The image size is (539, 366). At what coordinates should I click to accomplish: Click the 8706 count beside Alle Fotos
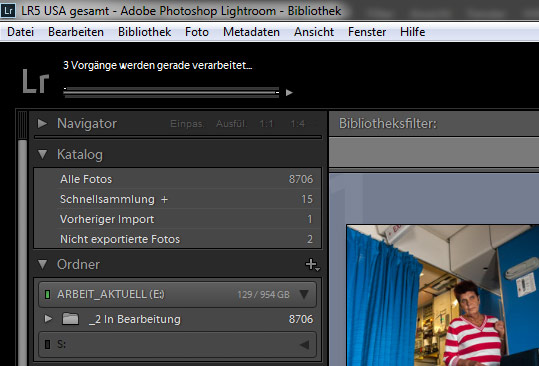301,179
